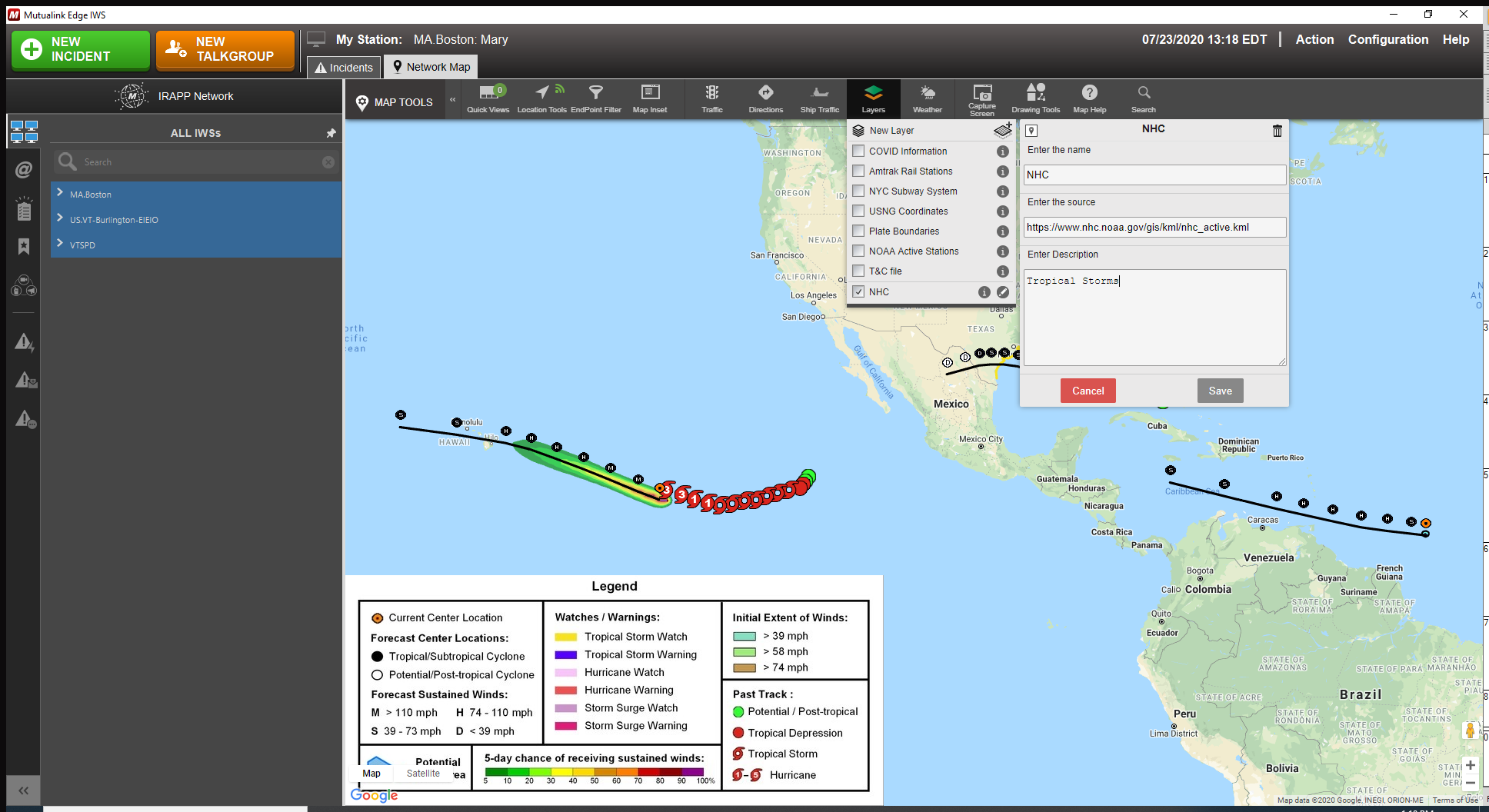Image resolution: width=1489 pixels, height=812 pixels.
Task: Open Google Maps Terms of Use link
Action: click(1454, 800)
